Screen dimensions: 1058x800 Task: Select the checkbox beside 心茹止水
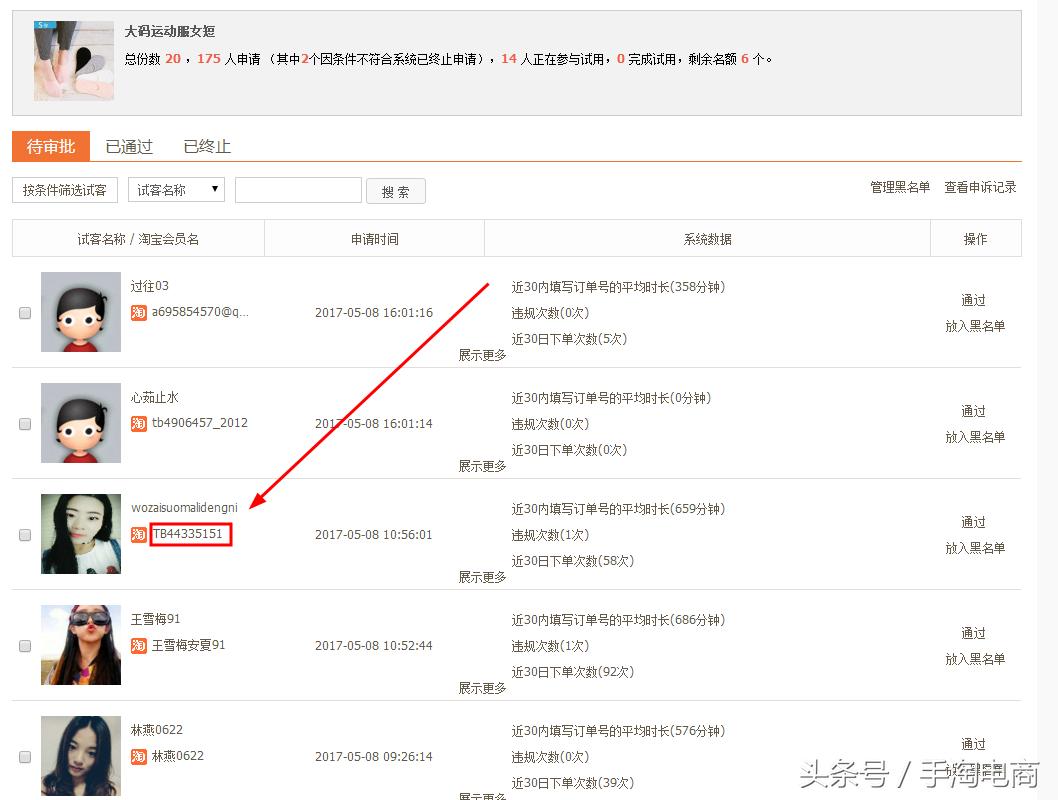pyautogui.click(x=24, y=423)
